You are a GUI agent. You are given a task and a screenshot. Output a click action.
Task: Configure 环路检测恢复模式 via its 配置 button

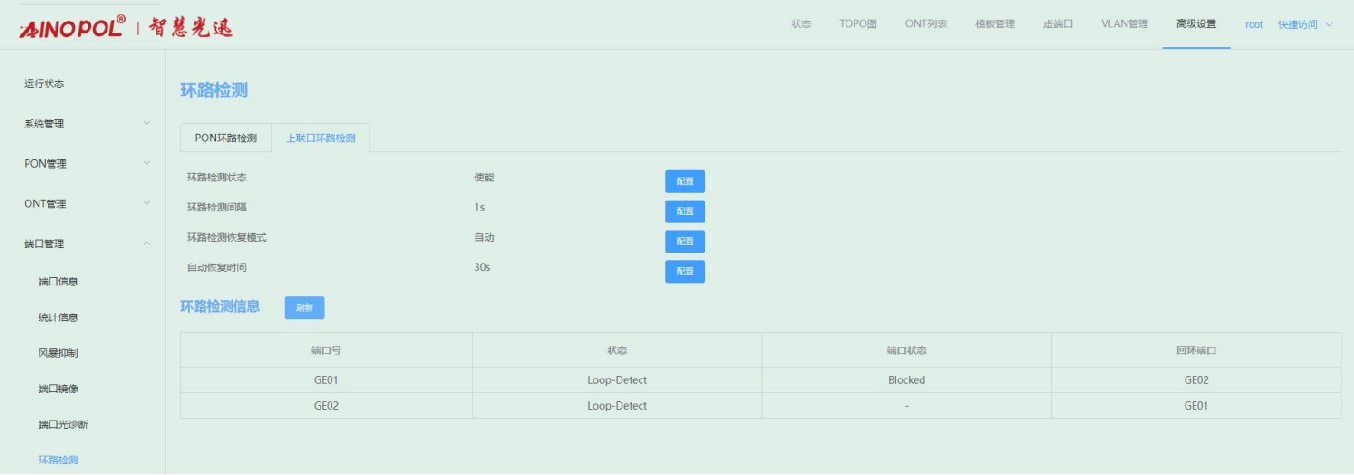[684, 241]
